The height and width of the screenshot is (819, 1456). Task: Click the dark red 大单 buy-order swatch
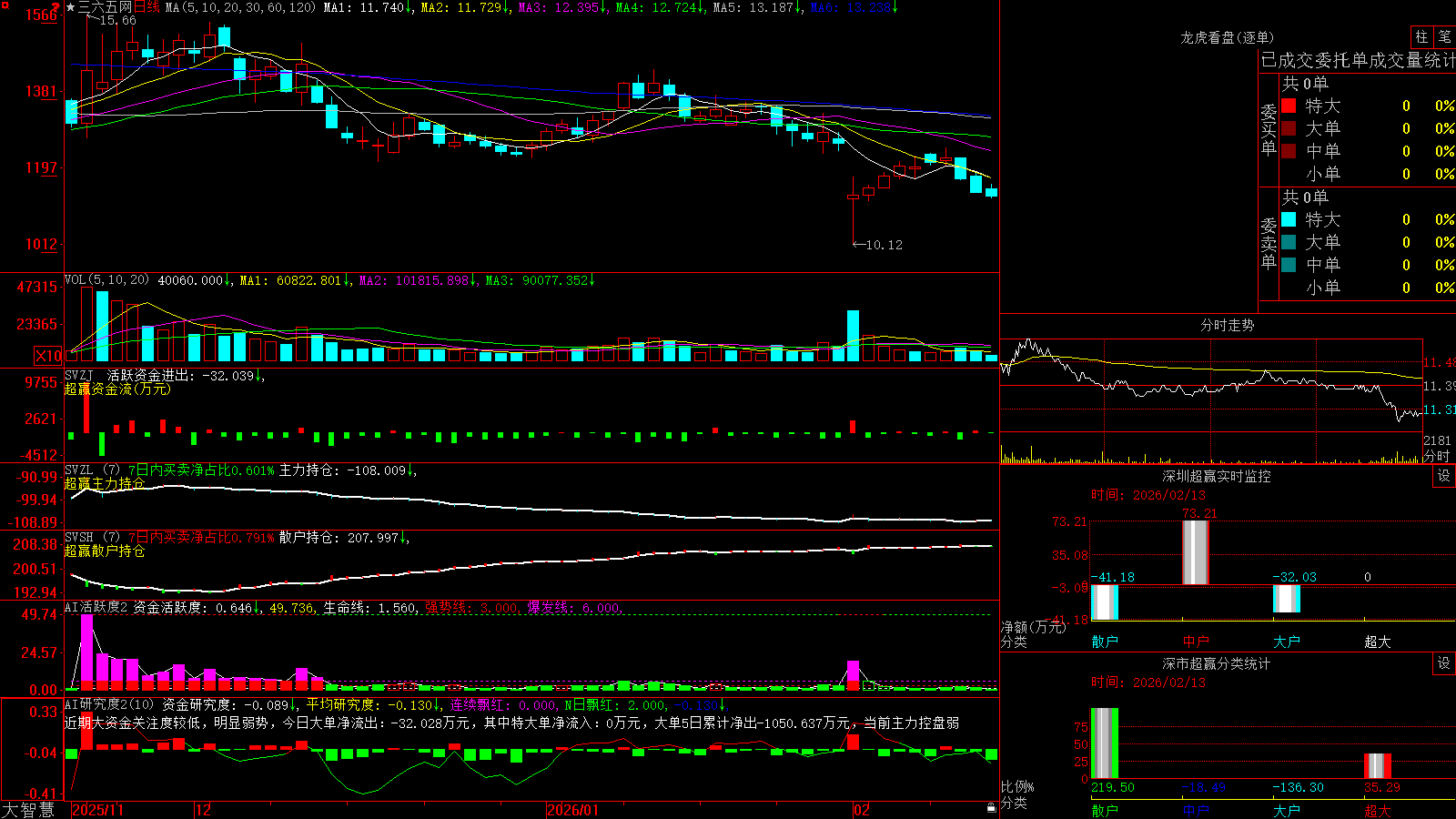click(x=1289, y=128)
